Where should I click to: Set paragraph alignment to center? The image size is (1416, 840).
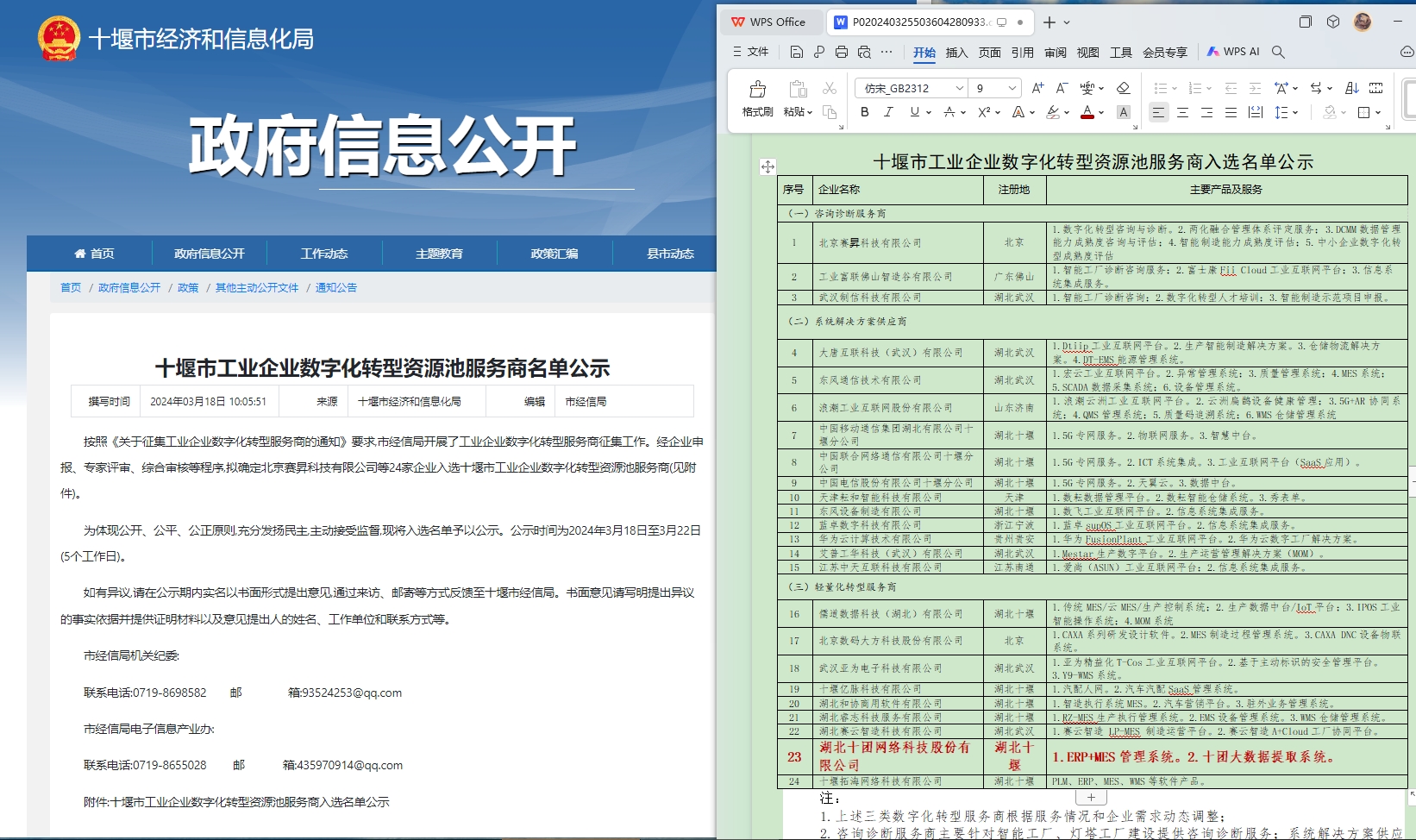pos(1182,112)
